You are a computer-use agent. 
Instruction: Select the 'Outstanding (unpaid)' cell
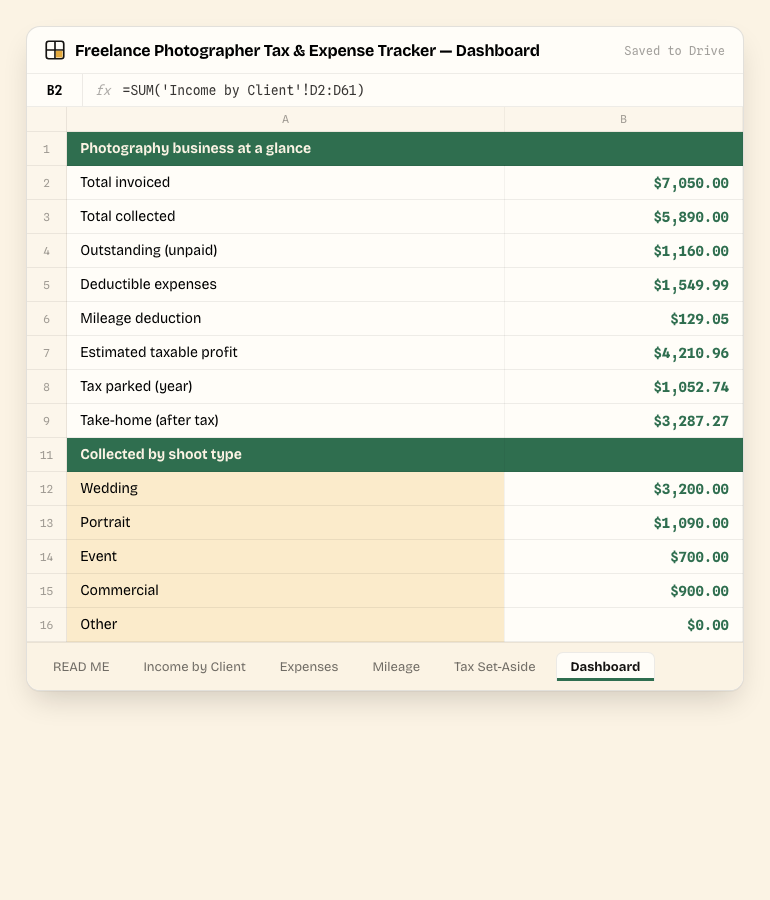point(286,250)
